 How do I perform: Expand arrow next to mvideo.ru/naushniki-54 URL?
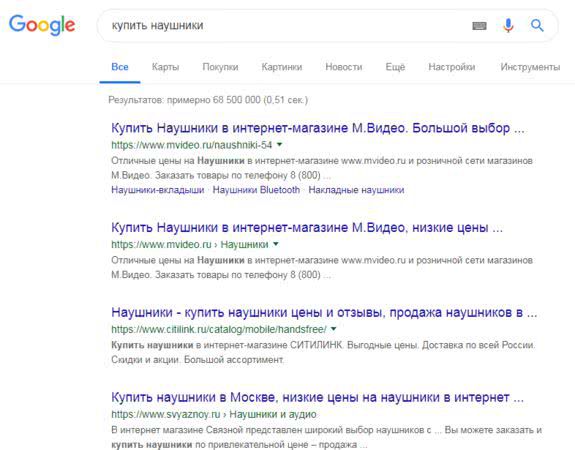pos(279,144)
